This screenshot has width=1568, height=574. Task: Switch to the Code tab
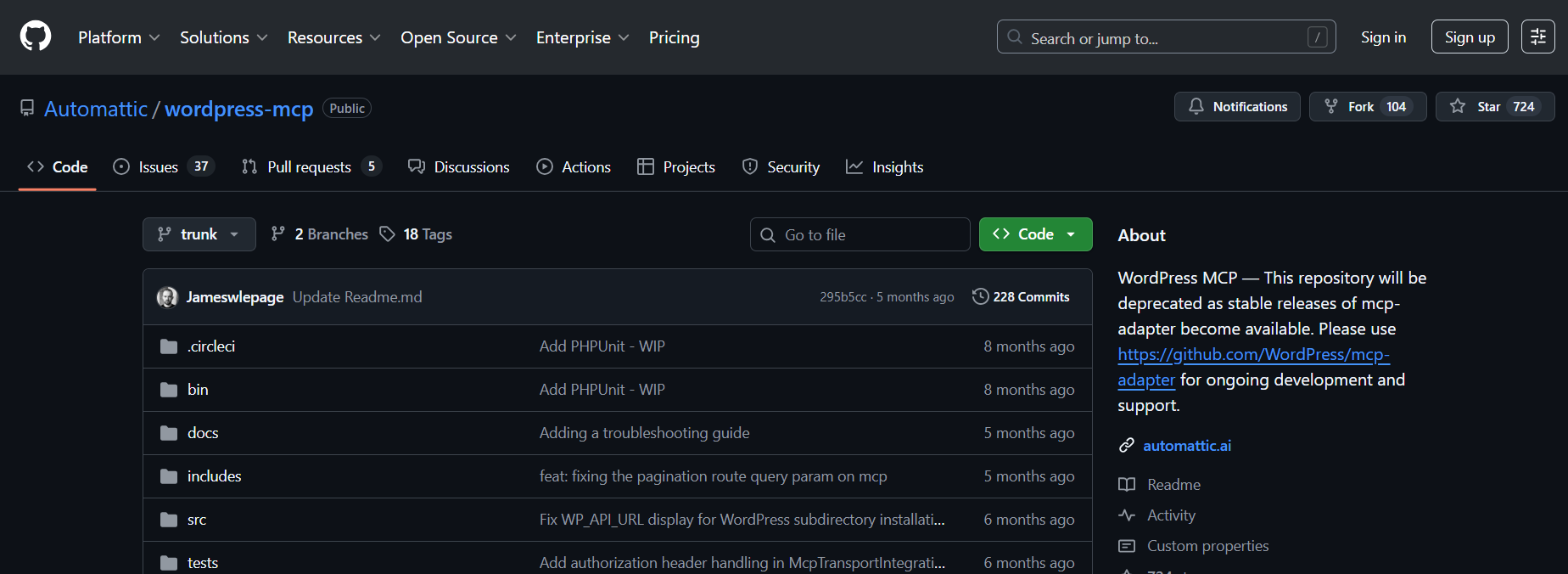click(58, 167)
